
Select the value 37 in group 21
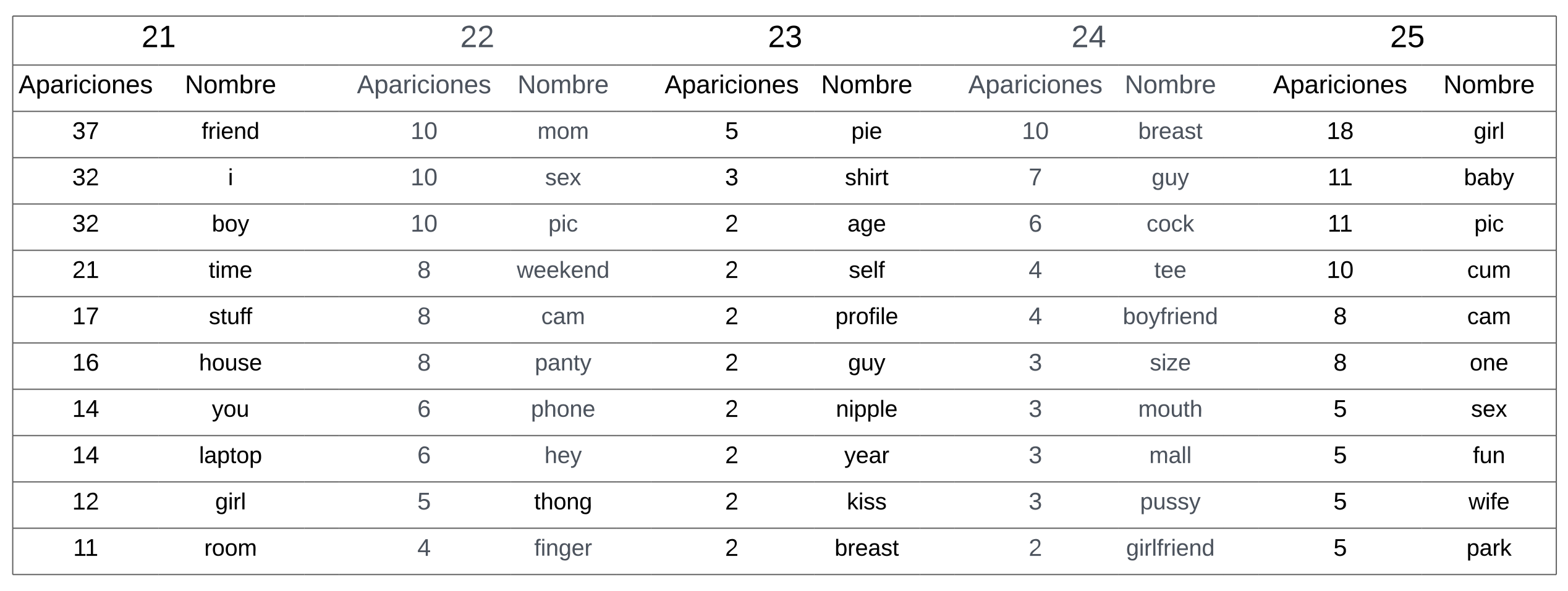(x=86, y=132)
